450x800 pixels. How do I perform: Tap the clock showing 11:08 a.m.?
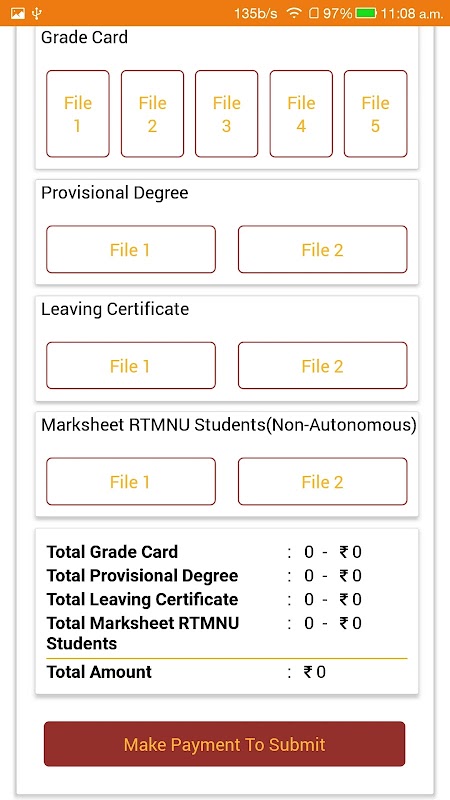click(412, 13)
